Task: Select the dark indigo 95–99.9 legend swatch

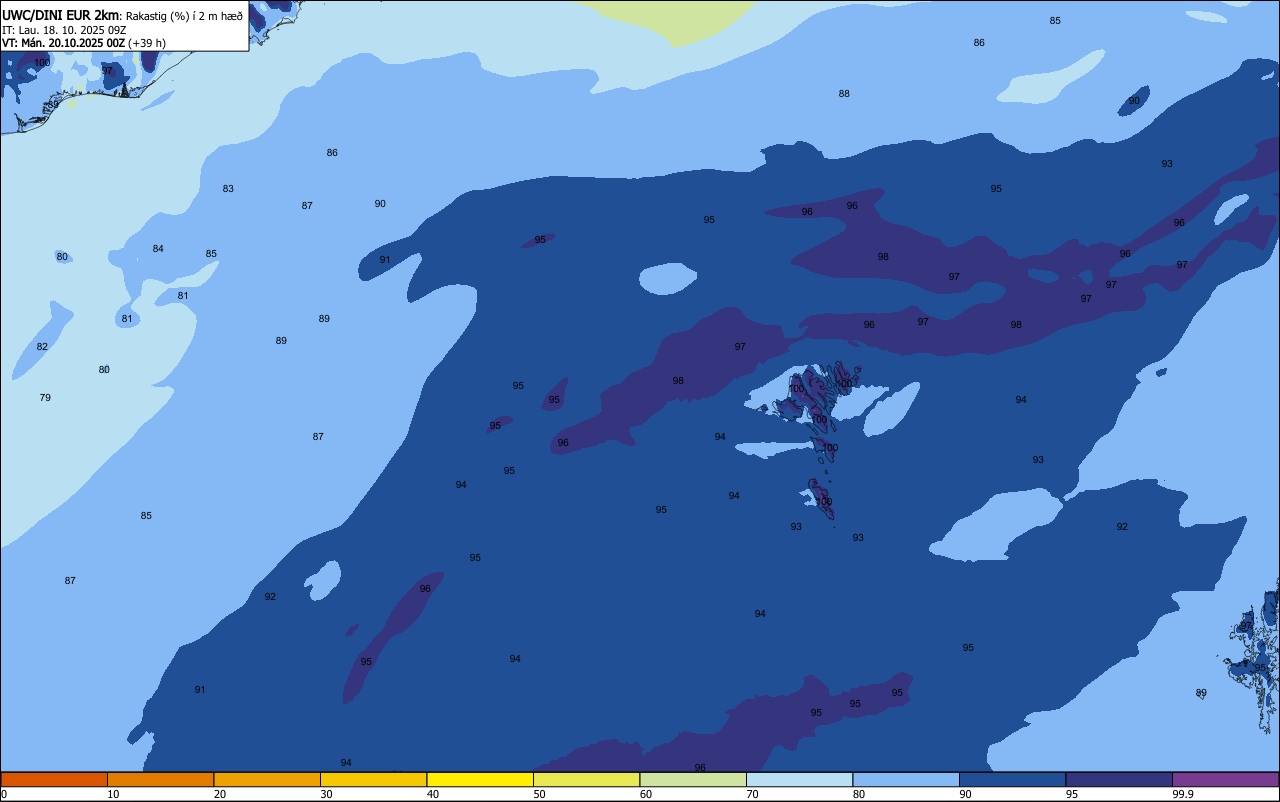Action: tap(1119, 779)
